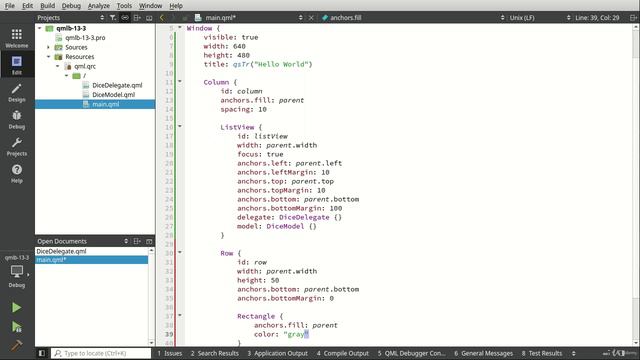Open the Help menu
640x360 pixels.
click(176, 6)
